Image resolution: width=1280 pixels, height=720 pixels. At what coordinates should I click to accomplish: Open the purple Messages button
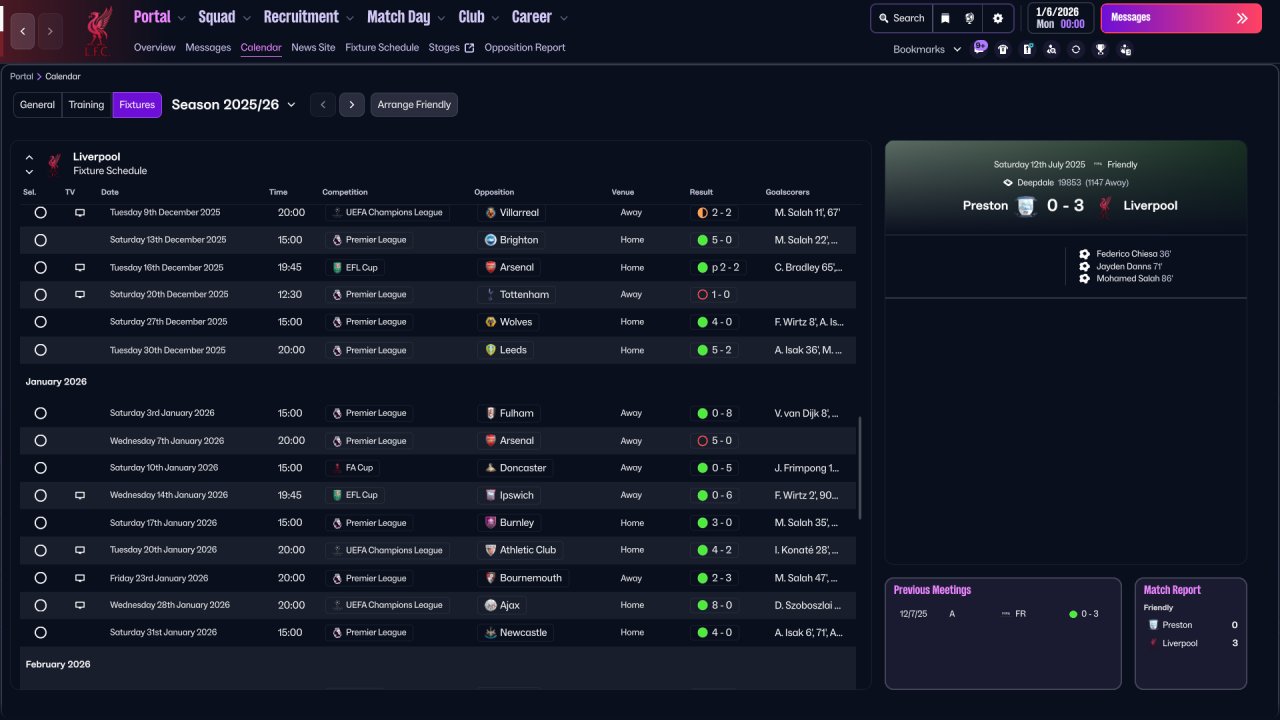(x=1181, y=18)
